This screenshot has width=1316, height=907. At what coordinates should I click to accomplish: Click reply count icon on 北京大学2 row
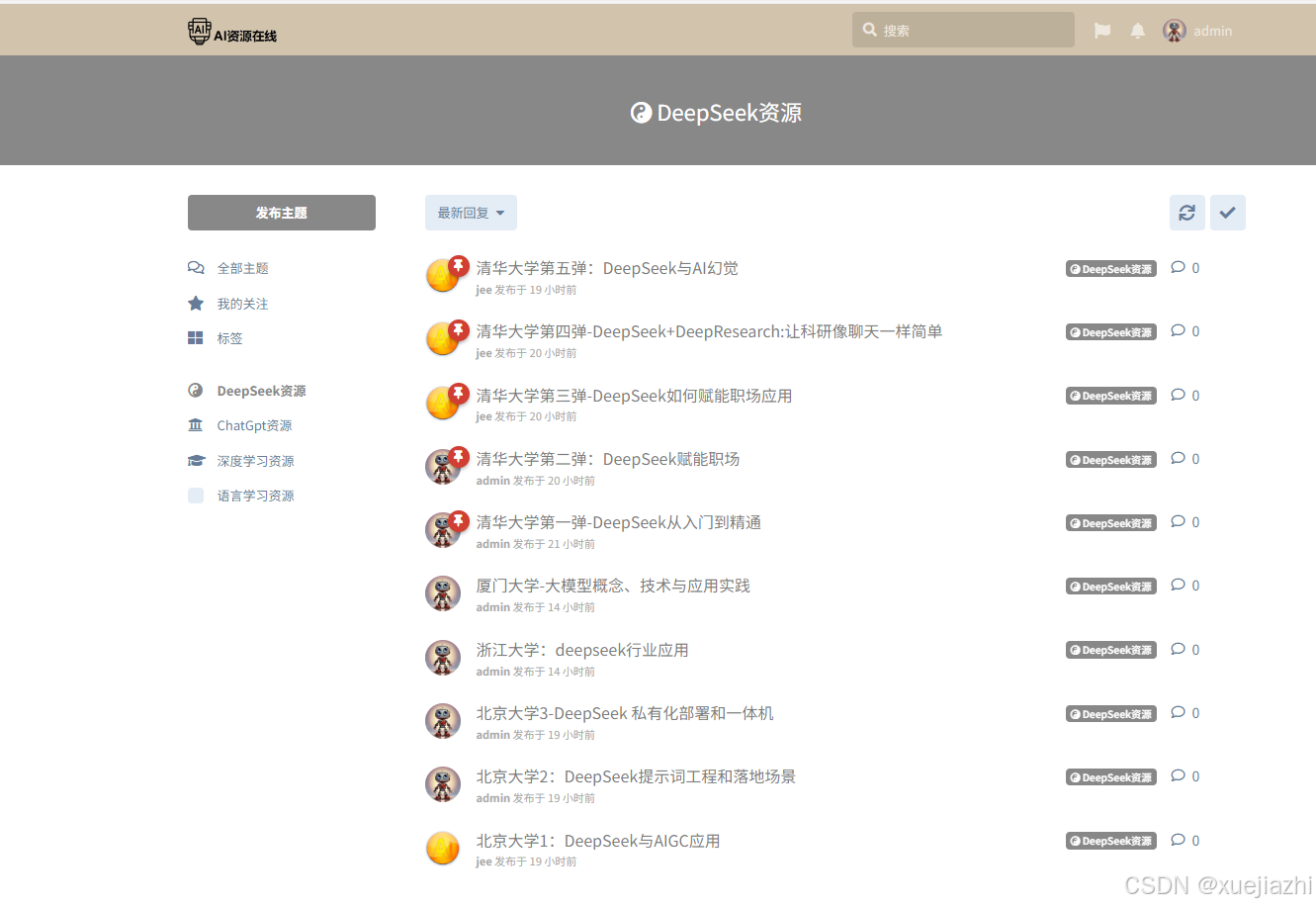pos(1178,775)
